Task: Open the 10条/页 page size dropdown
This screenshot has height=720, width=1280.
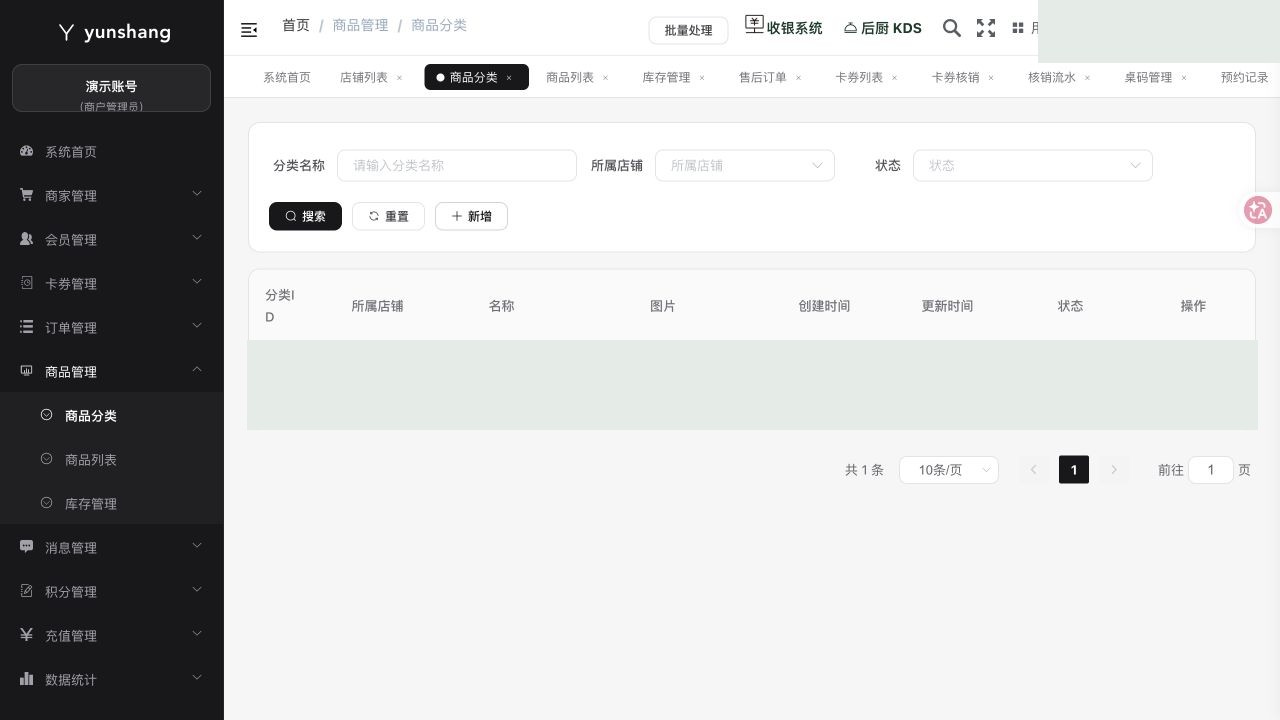Action: click(949, 469)
